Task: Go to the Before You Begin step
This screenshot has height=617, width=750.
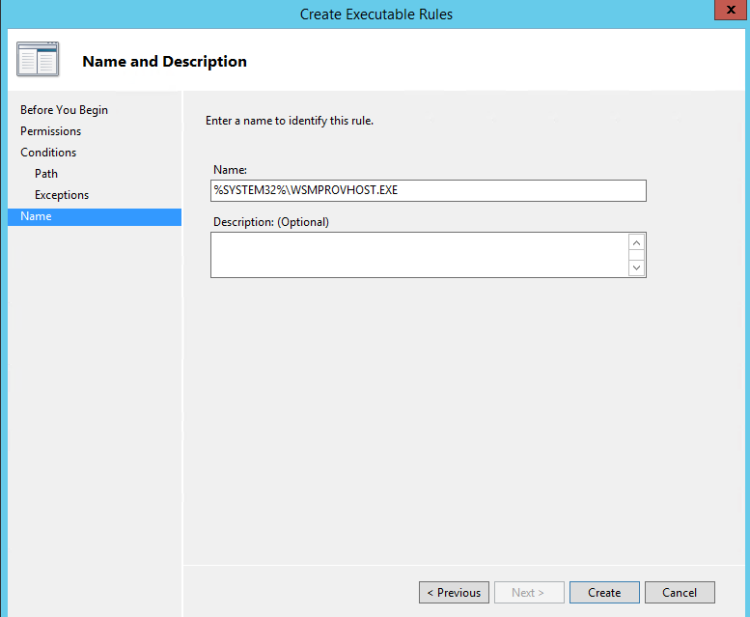Action: (x=64, y=110)
